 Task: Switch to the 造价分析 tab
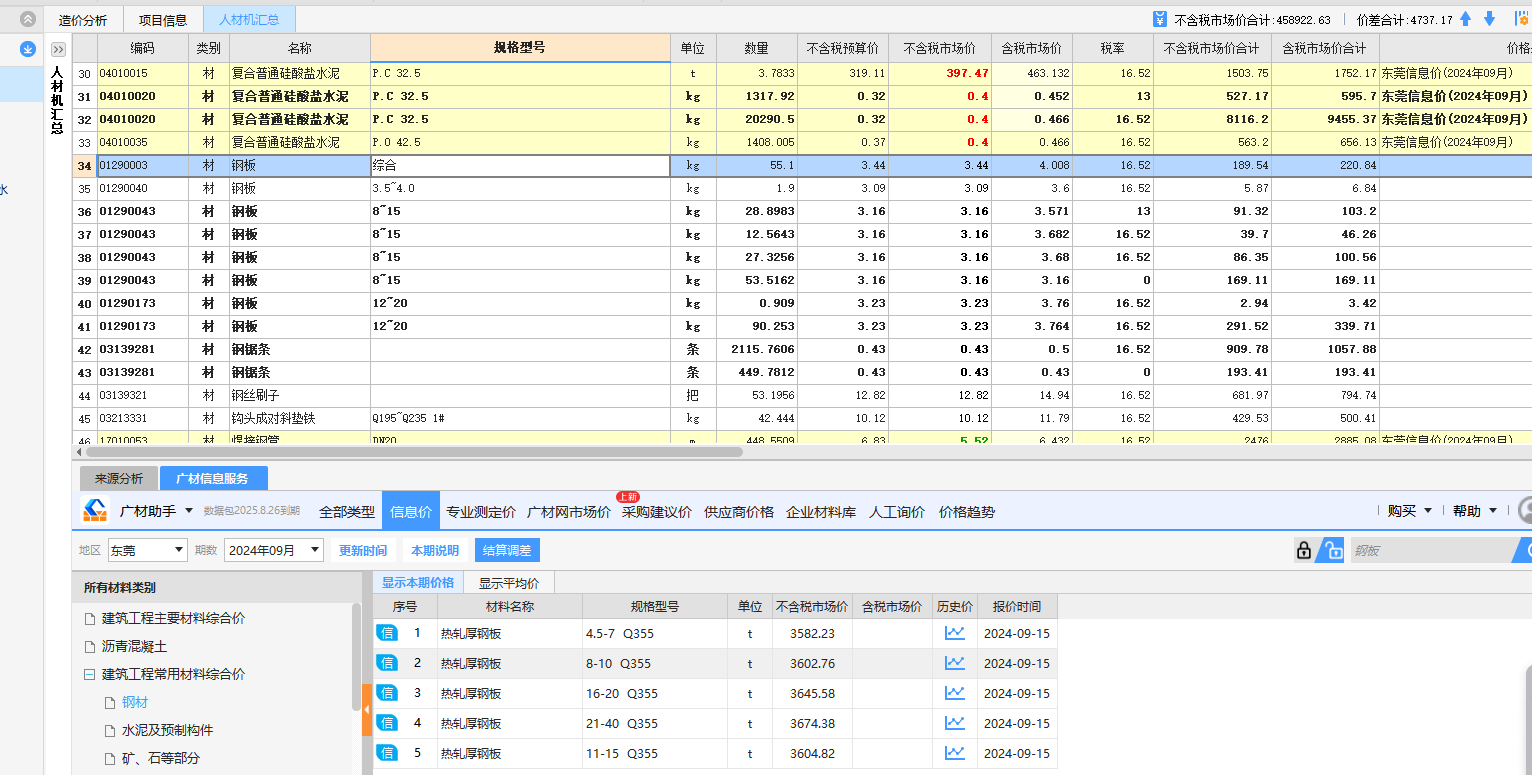pos(83,19)
